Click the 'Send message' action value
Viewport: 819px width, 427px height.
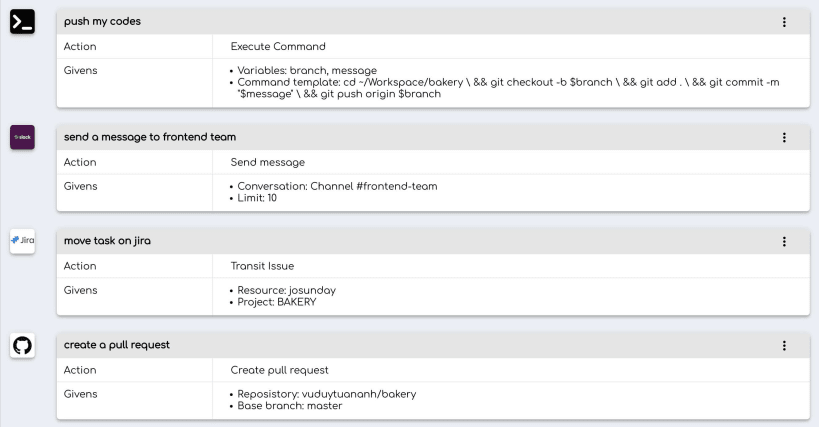[x=267, y=162]
